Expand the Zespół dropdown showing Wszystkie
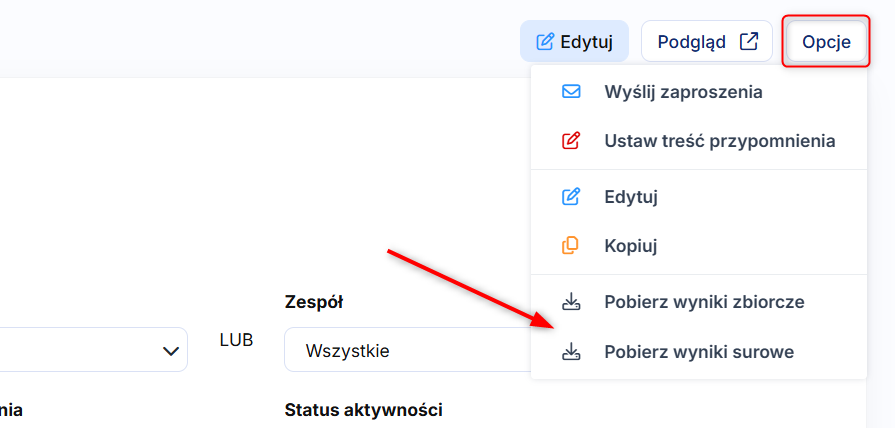 406,351
